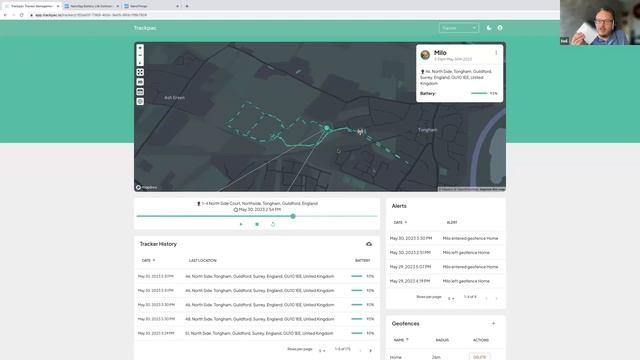Click the tracker's current position marker on map
Screen dimensions: 640x360
(x=327, y=128)
